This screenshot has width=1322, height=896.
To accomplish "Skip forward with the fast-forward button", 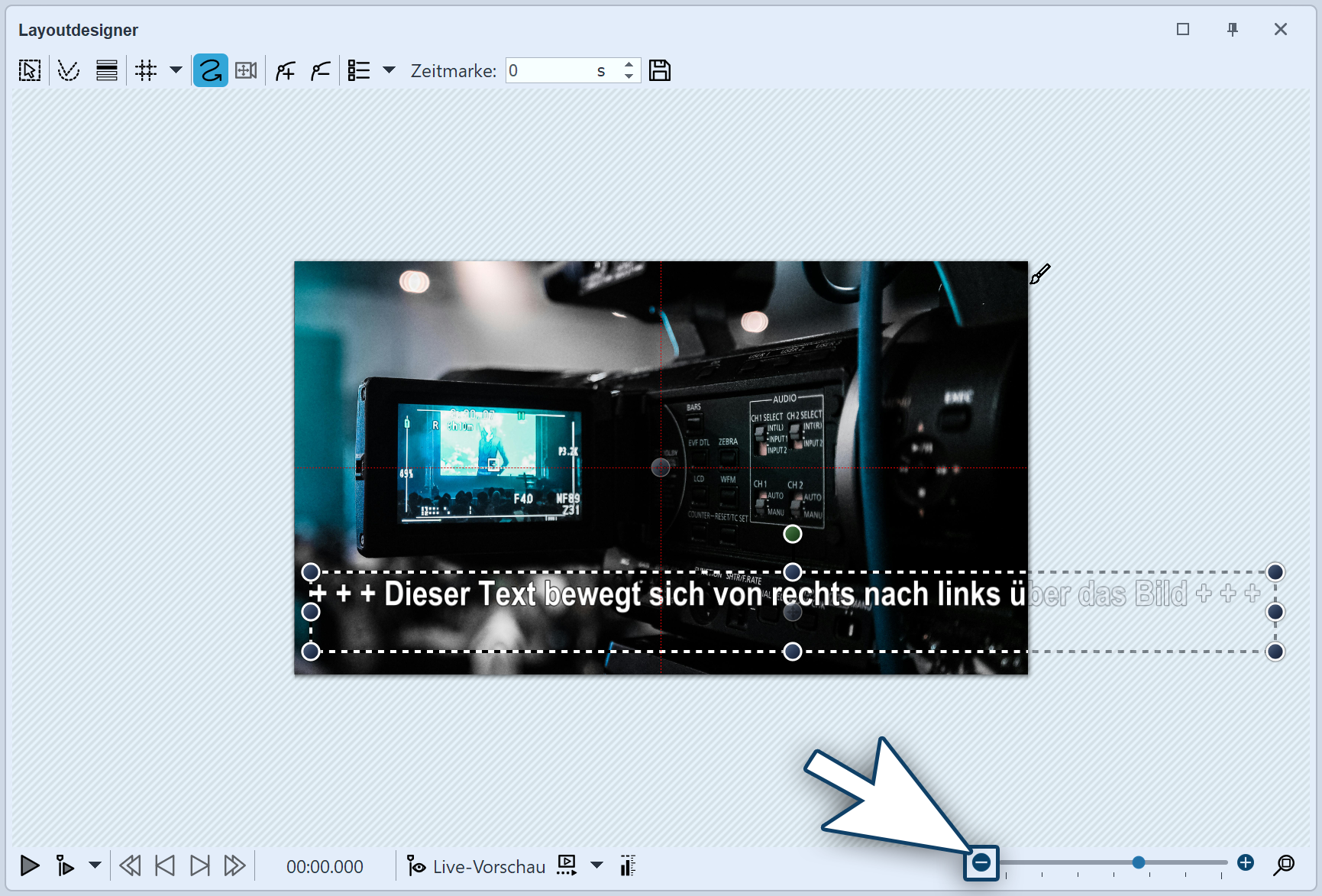I will (x=234, y=865).
